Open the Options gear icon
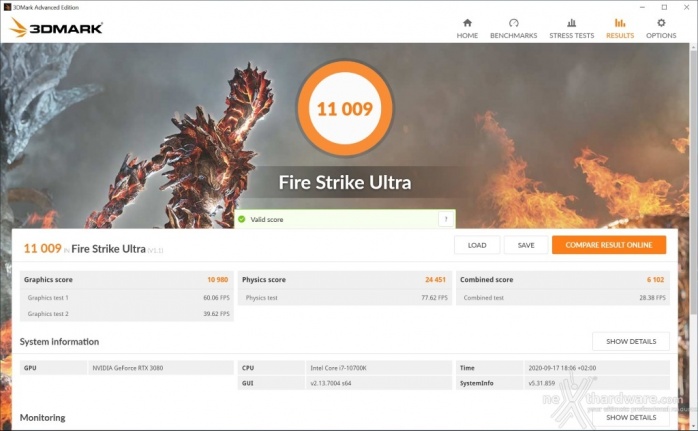 (661, 23)
